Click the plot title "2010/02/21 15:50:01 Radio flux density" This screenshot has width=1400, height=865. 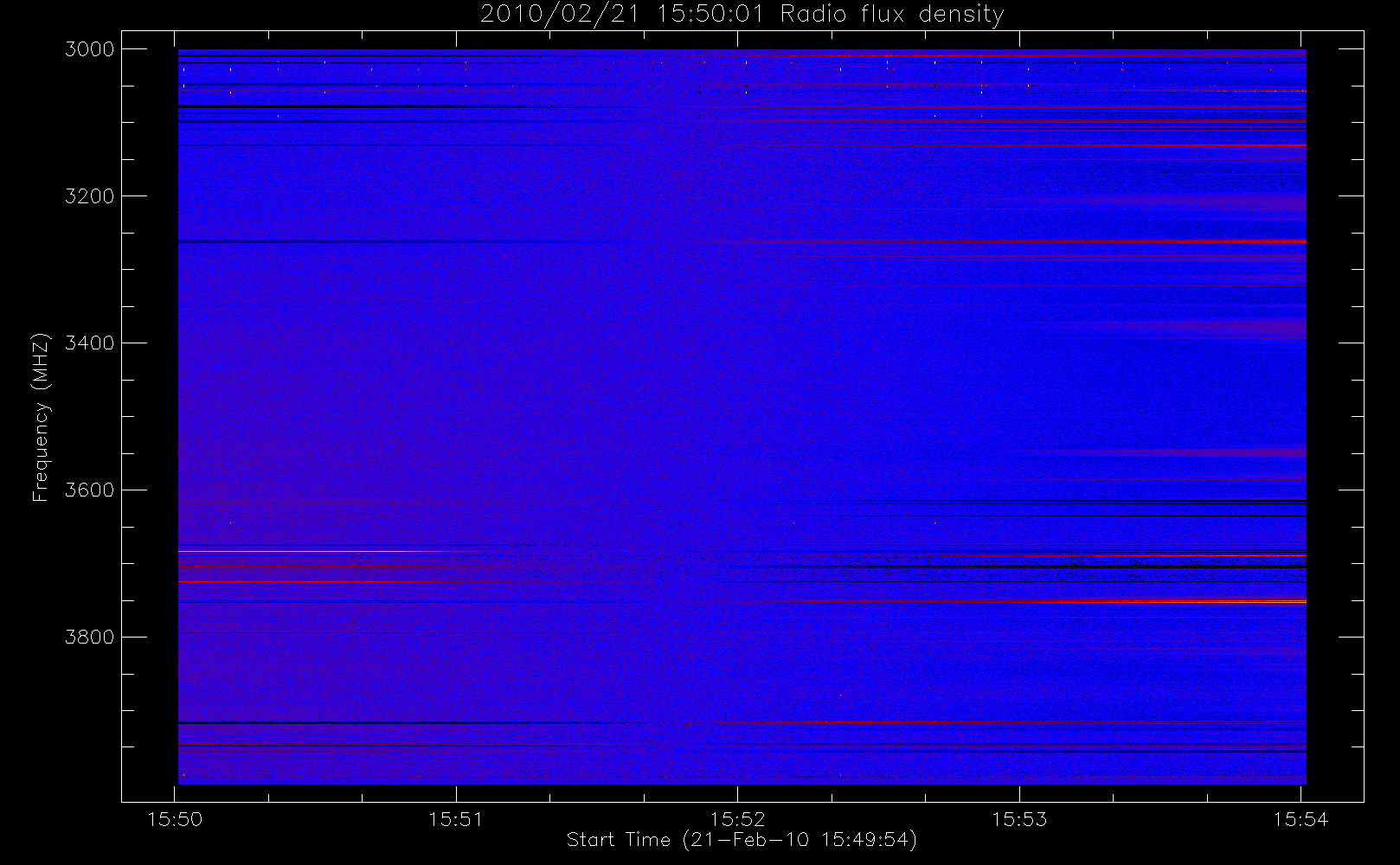click(x=742, y=15)
